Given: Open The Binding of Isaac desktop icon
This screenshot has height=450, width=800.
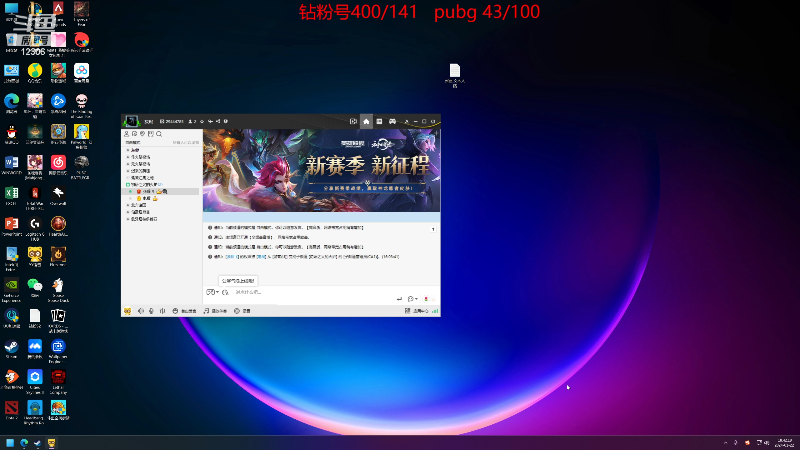Looking at the screenshot, I should point(81,105).
